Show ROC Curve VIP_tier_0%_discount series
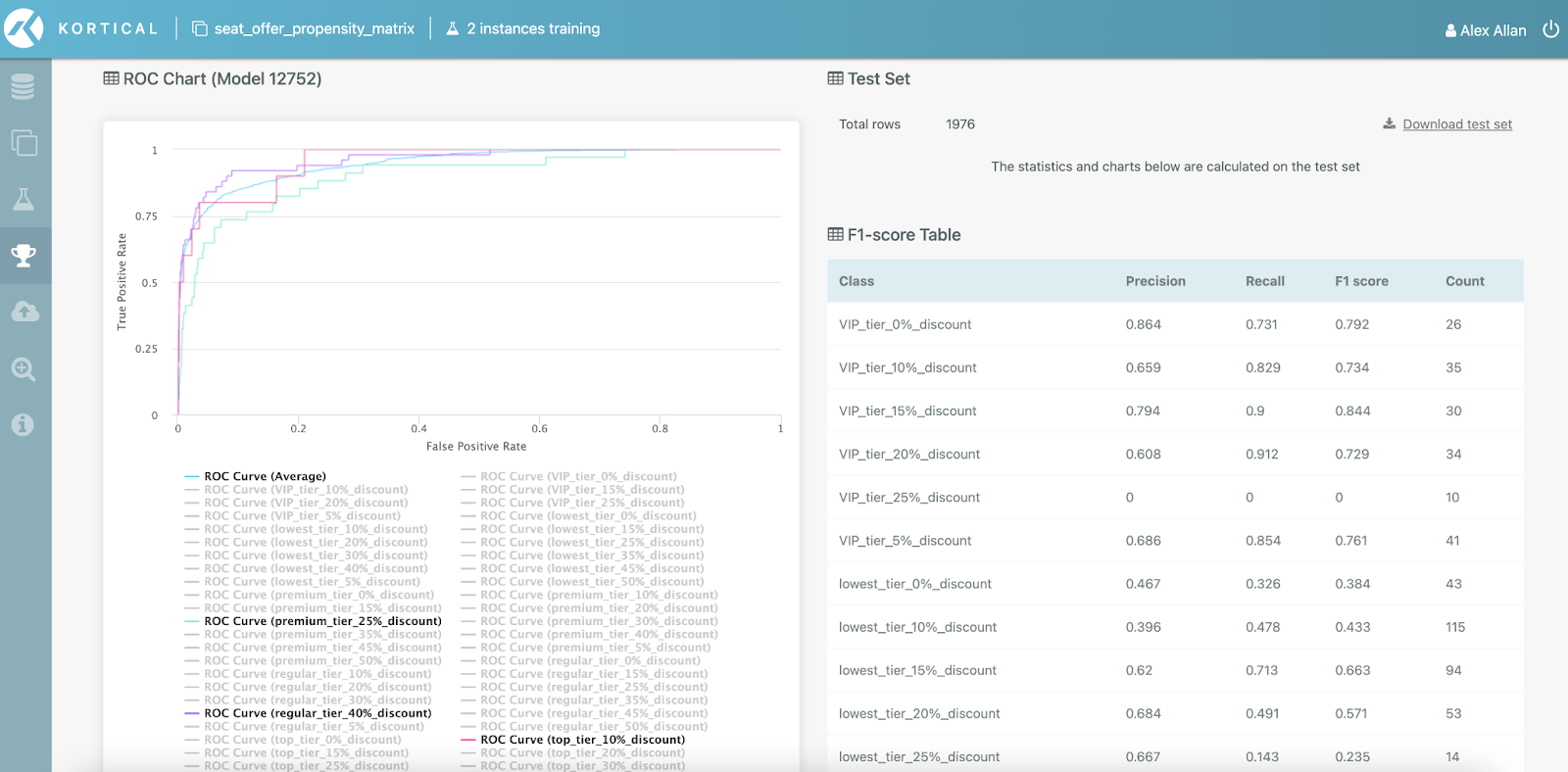Screen dimensions: 1568x772 [x=577, y=476]
